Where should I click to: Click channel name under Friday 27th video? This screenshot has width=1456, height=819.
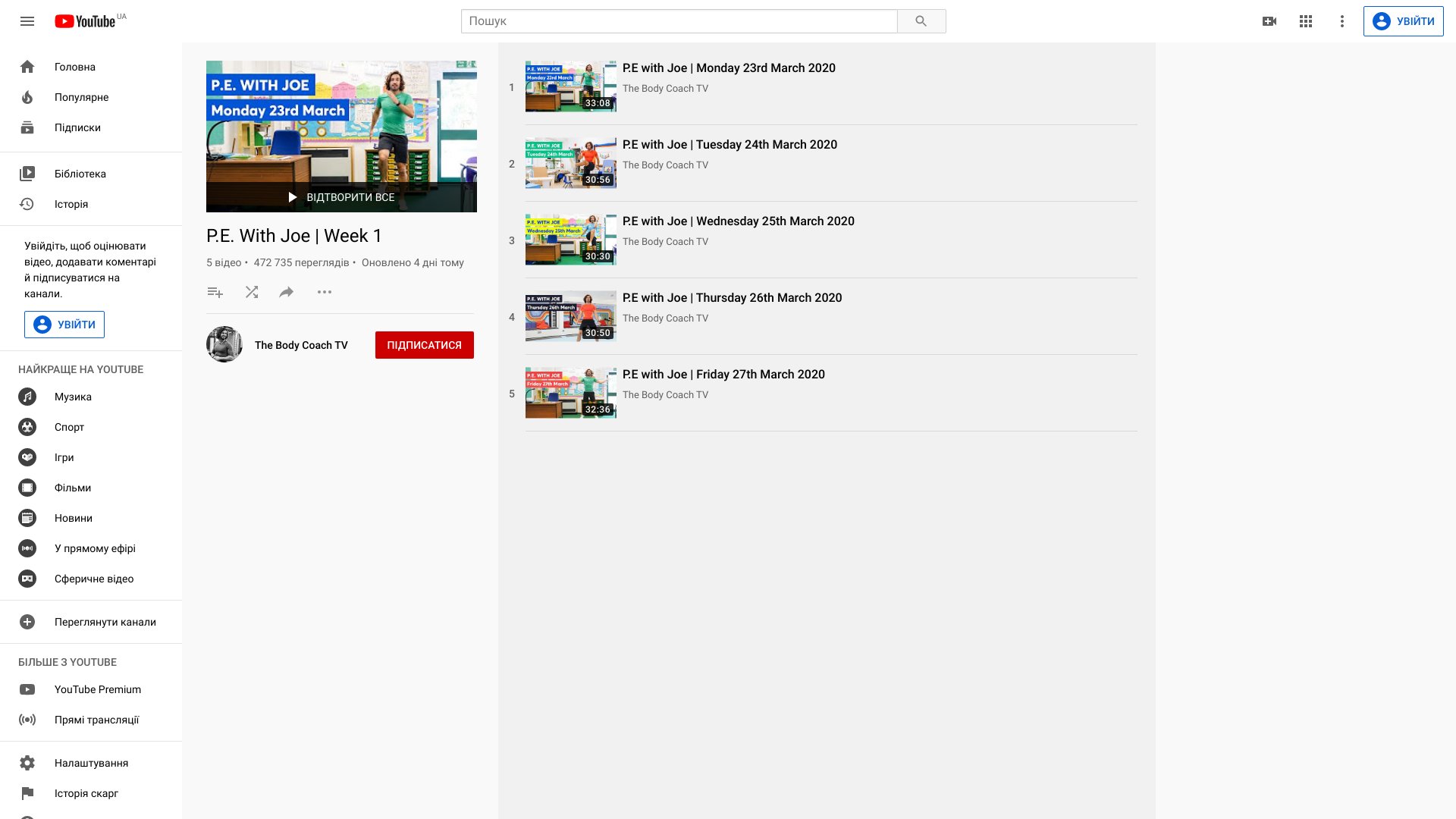tap(665, 394)
